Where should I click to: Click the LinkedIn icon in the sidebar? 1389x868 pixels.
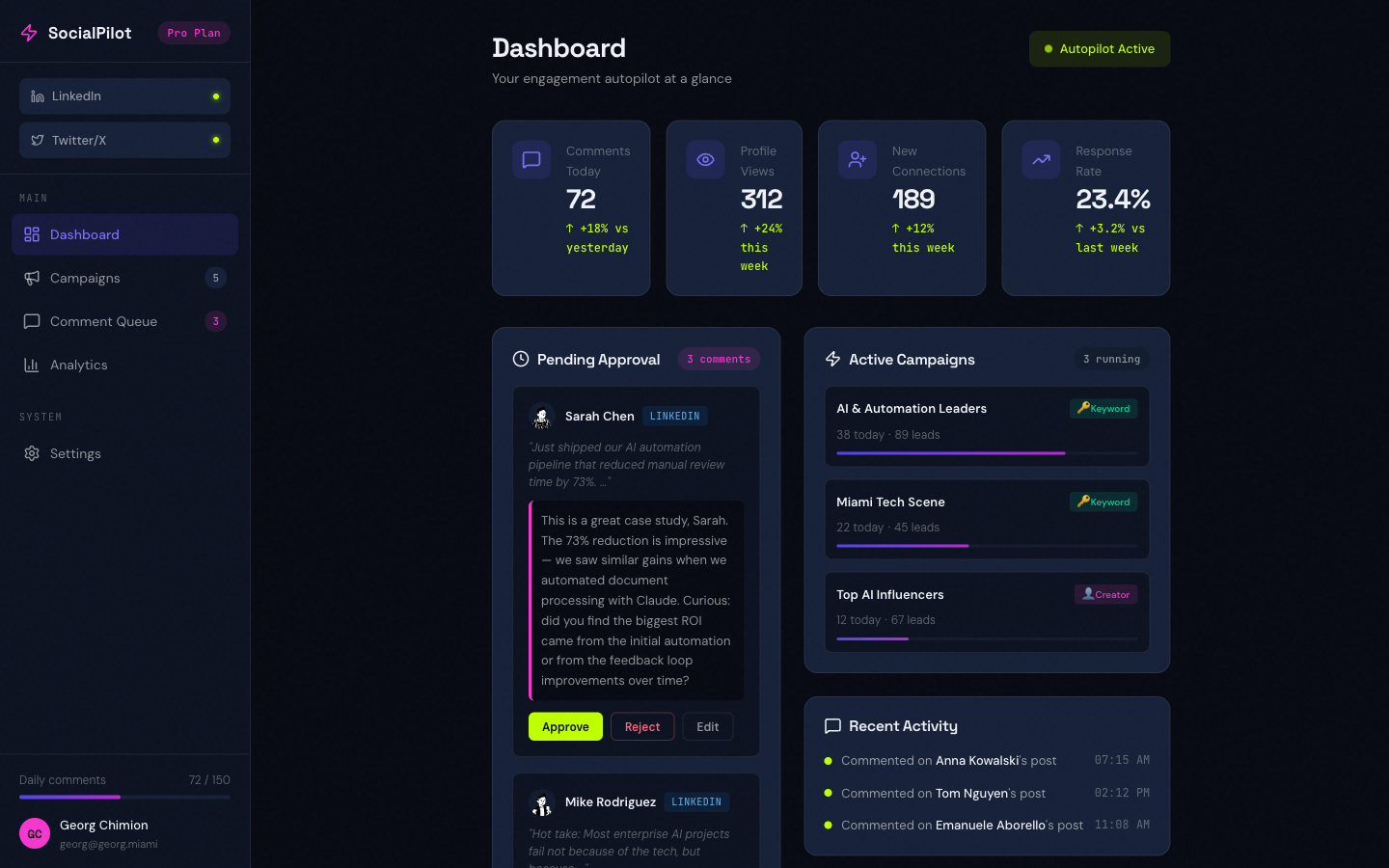(x=38, y=96)
